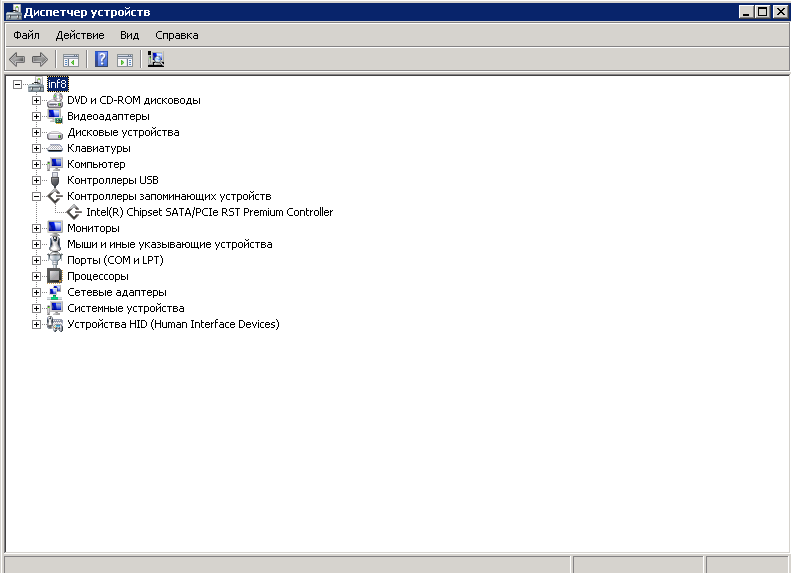Viewport: 791px width, 573px height.
Task: Toggle the action pane toolbar icon
Action: 125,60
